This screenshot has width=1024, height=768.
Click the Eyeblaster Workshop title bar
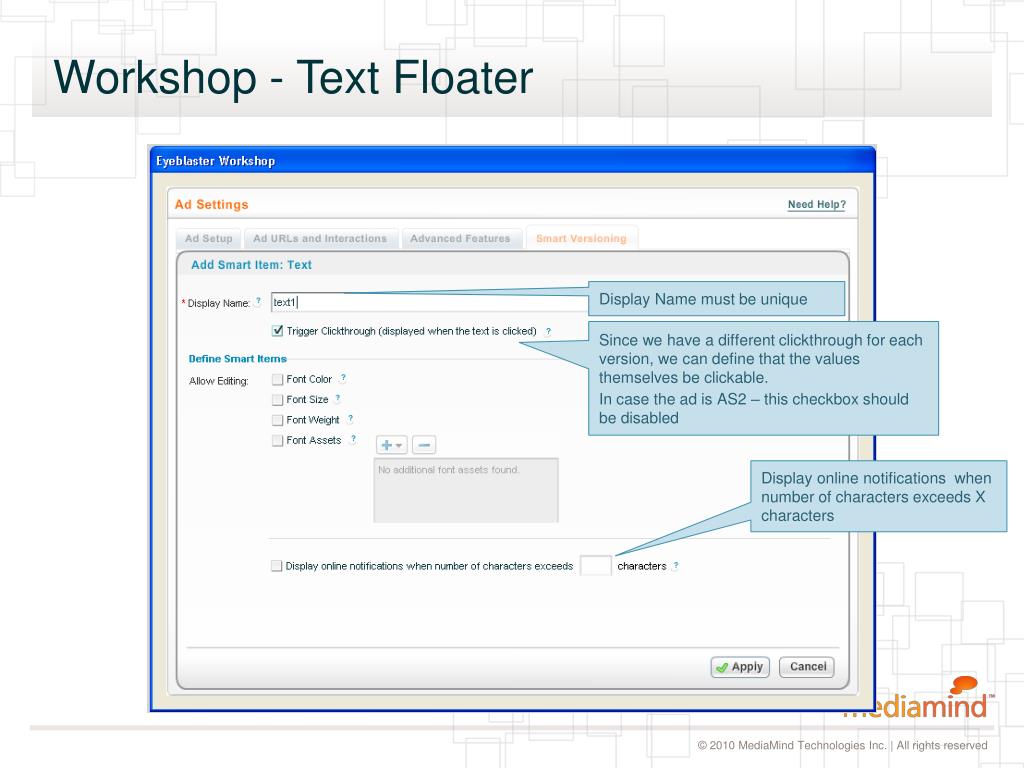point(513,161)
